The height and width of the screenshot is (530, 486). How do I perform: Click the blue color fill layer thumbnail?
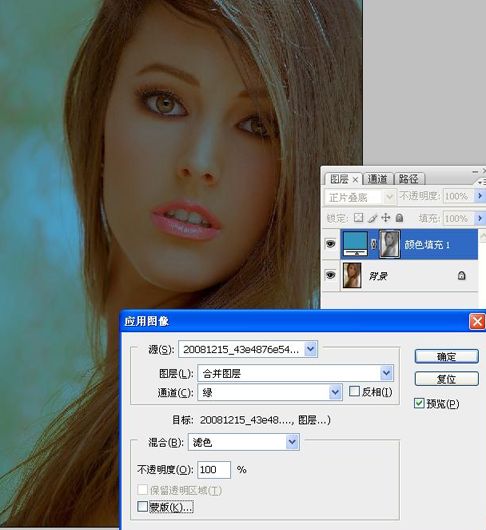pyautogui.click(x=355, y=244)
